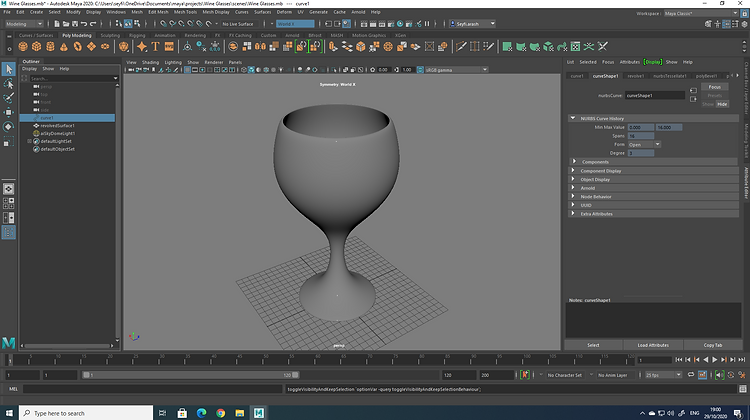Create a polygon plane from the shelf
This screenshot has height=420, width=750.
click(91, 46)
